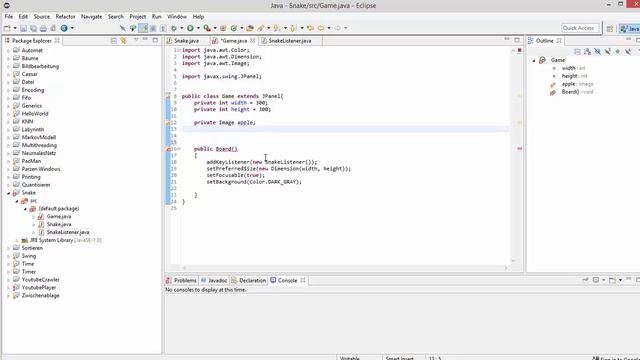The height and width of the screenshot is (360, 640).
Task: Toggle Mark Occurrences highlighted toolbar button
Action: point(143,28)
